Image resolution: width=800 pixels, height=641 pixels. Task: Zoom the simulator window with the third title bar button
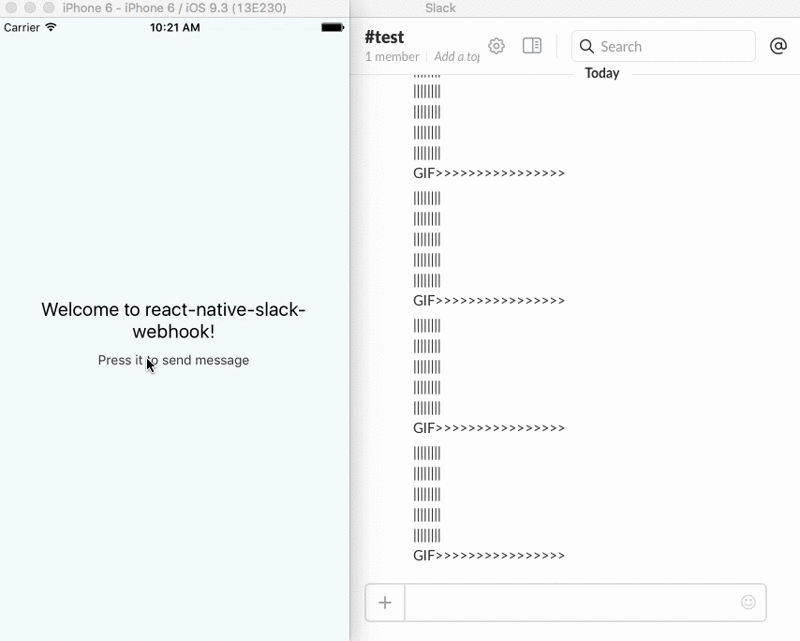[49, 8]
